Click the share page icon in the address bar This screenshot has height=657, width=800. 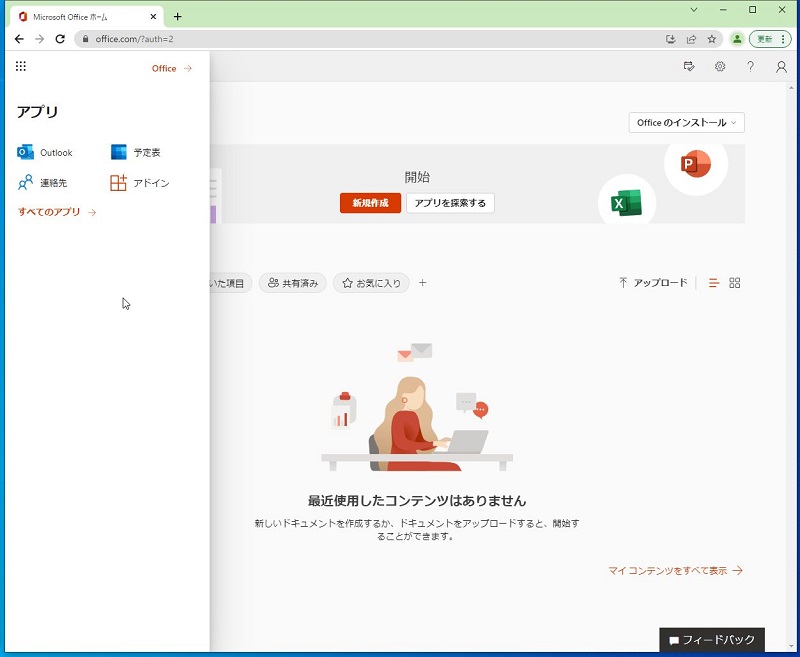tap(691, 39)
